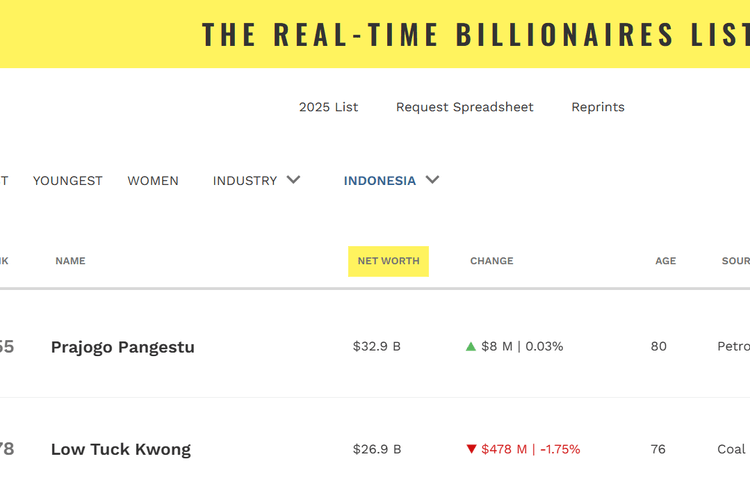The height and width of the screenshot is (500, 750).
Task: Open Prajogo Pangestu's profile
Action: click(123, 347)
